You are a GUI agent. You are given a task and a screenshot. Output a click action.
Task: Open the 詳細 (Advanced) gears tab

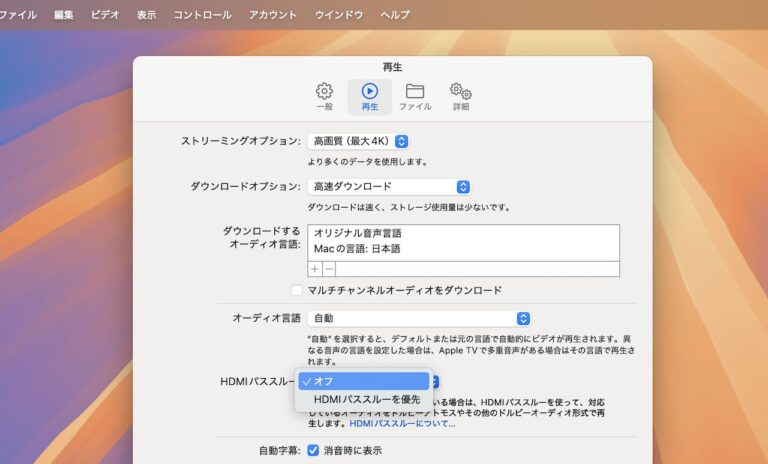point(460,96)
